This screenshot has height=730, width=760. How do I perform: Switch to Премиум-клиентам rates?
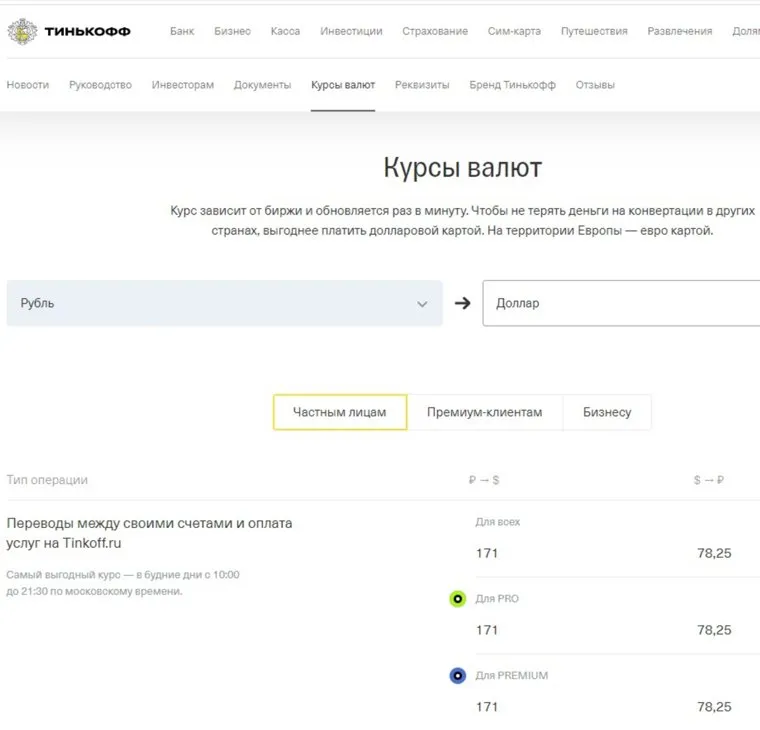click(484, 412)
